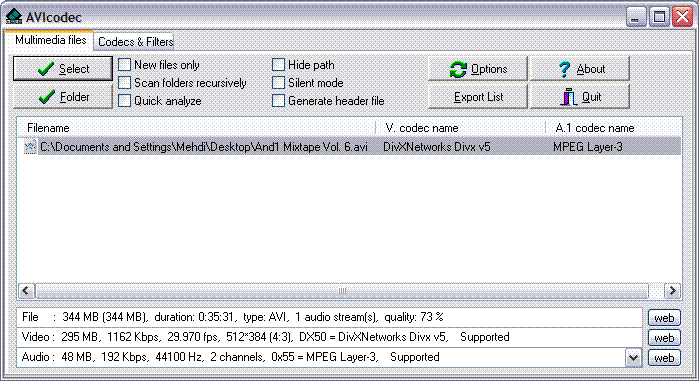Click the Video info line showing 1162 Kbps
The height and width of the screenshot is (381, 699).
tap(329, 337)
